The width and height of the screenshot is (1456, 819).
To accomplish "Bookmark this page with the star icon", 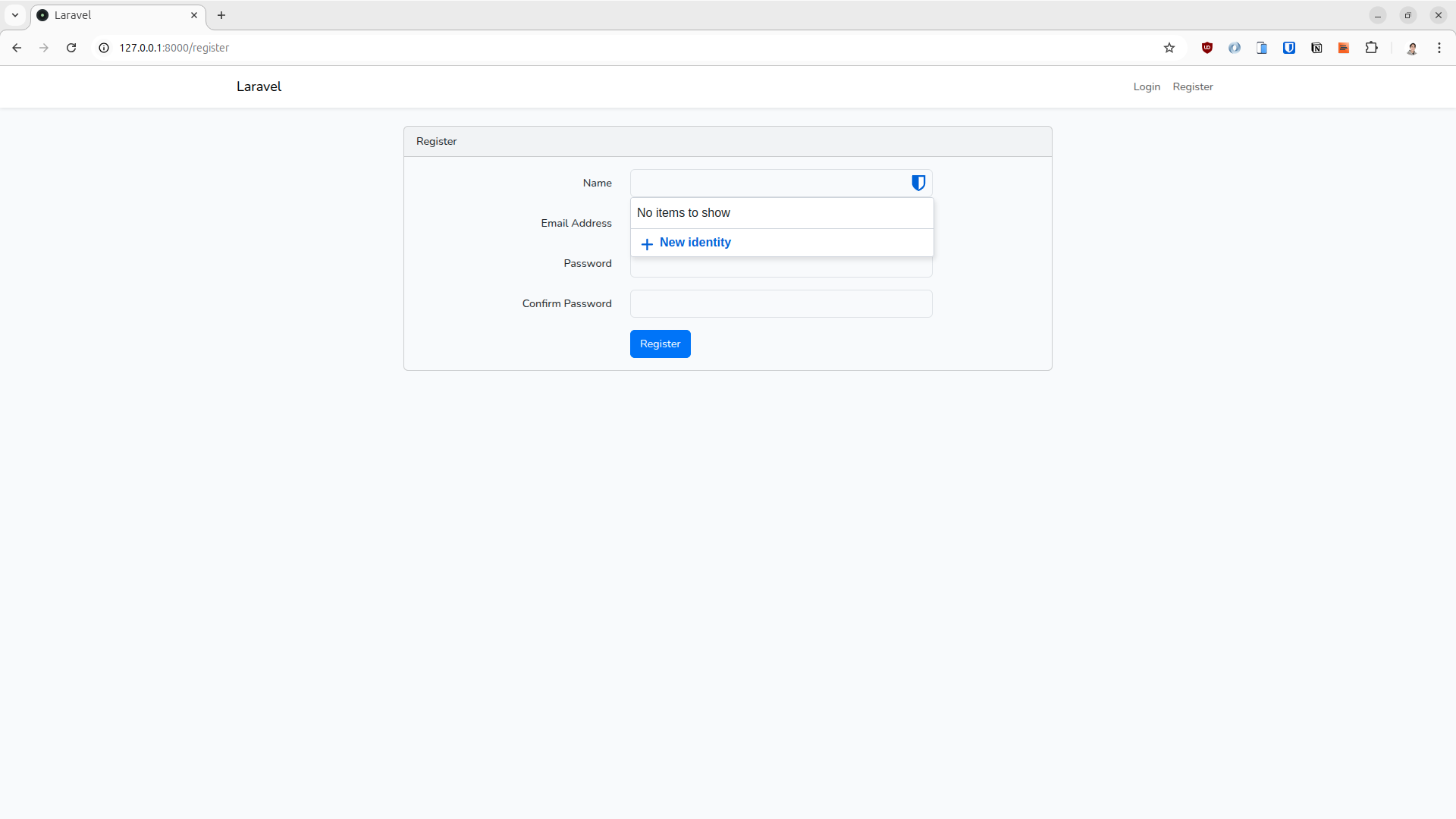I will click(1169, 48).
